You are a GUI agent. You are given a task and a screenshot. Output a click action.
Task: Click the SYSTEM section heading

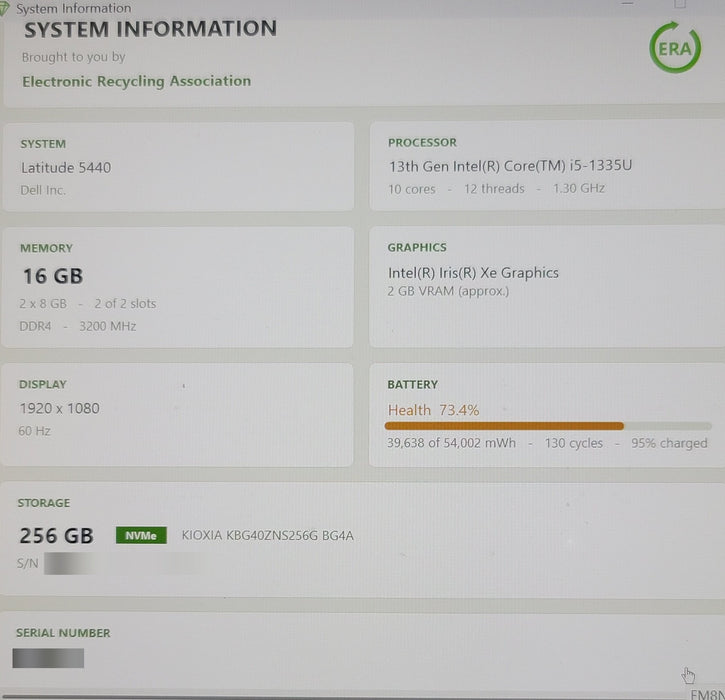(x=43, y=144)
